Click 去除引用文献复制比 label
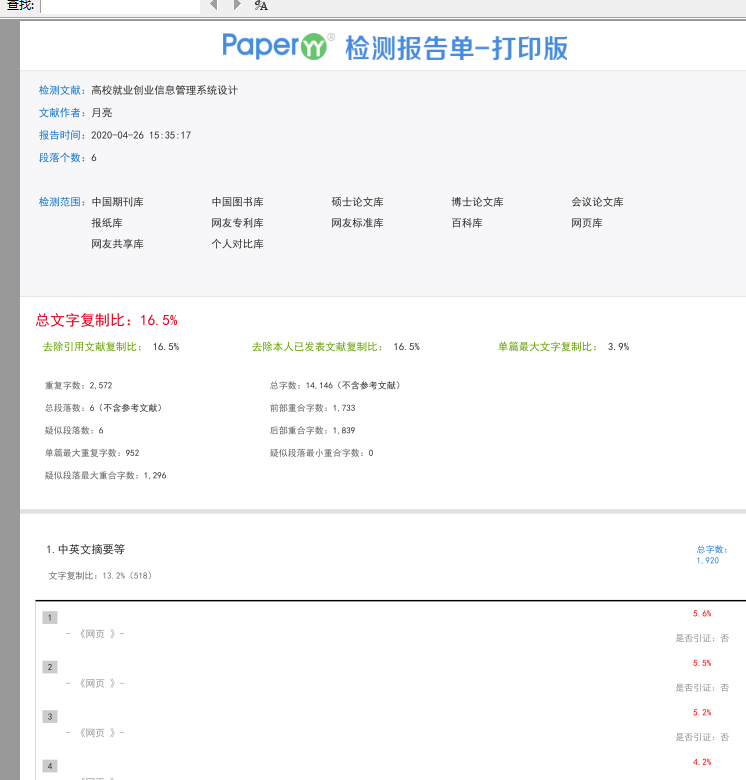The height and width of the screenshot is (780, 746). point(92,347)
